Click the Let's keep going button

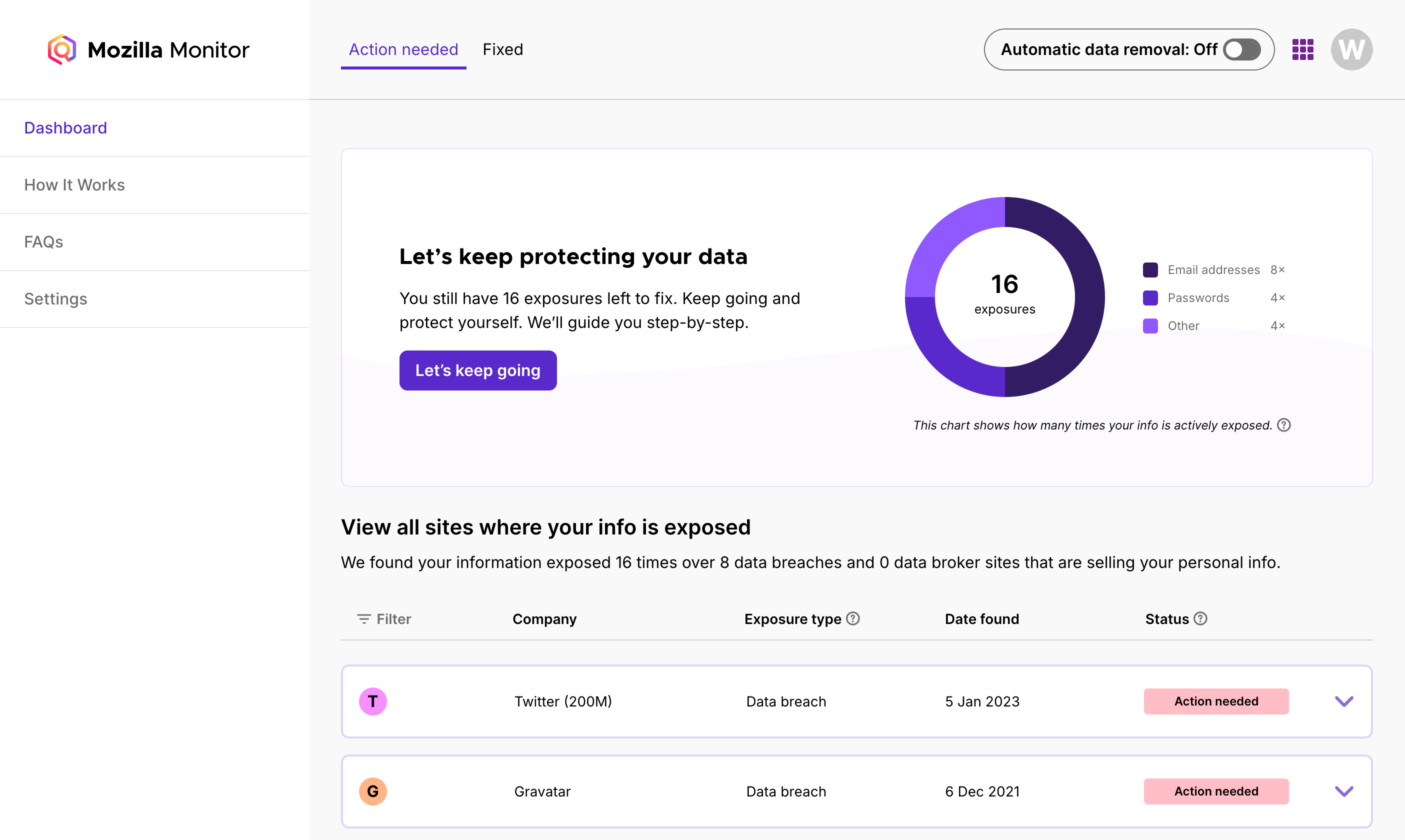point(477,370)
